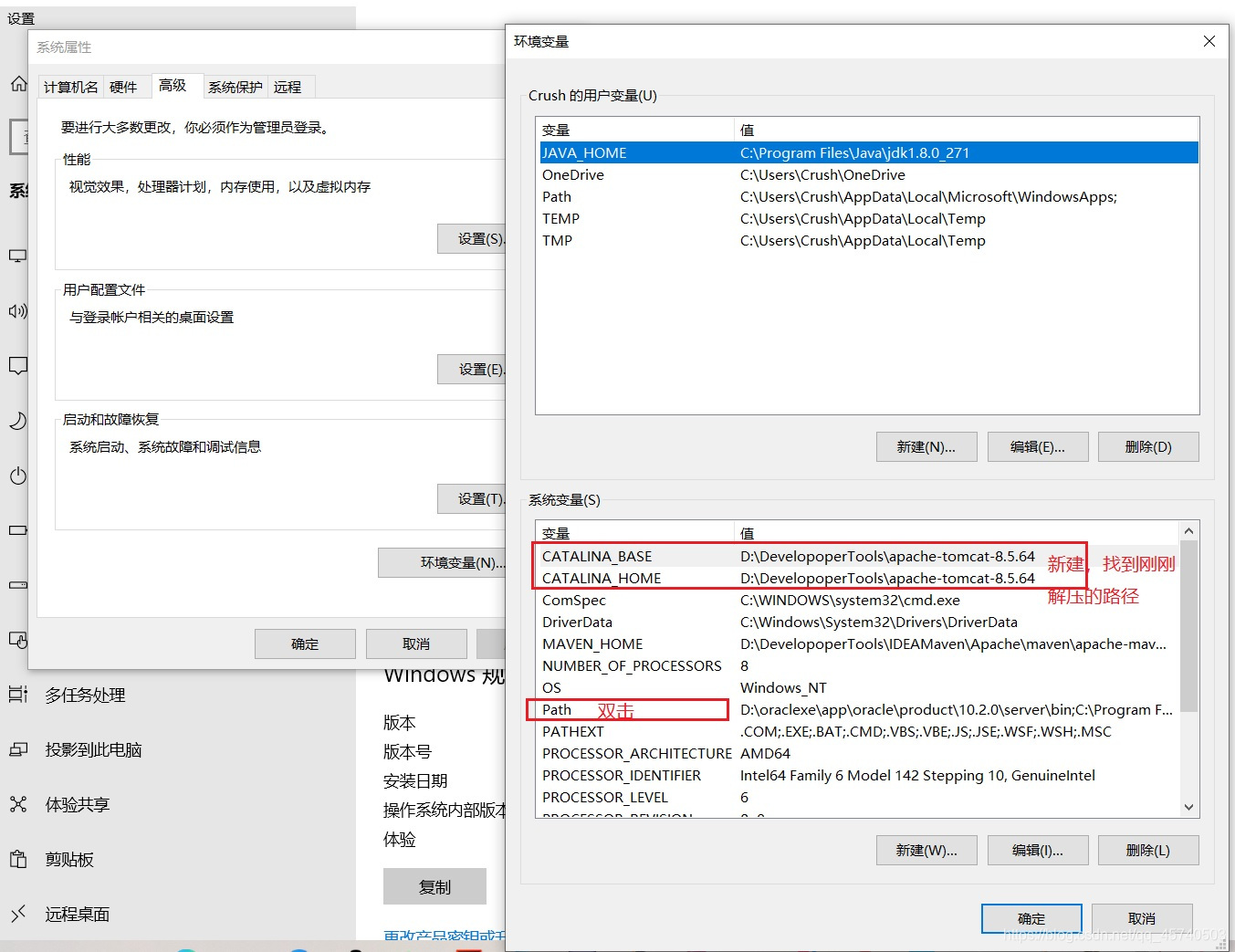The width and height of the screenshot is (1235, 952).
Task: Click the Settings home icon
Action: pyautogui.click(x=18, y=84)
